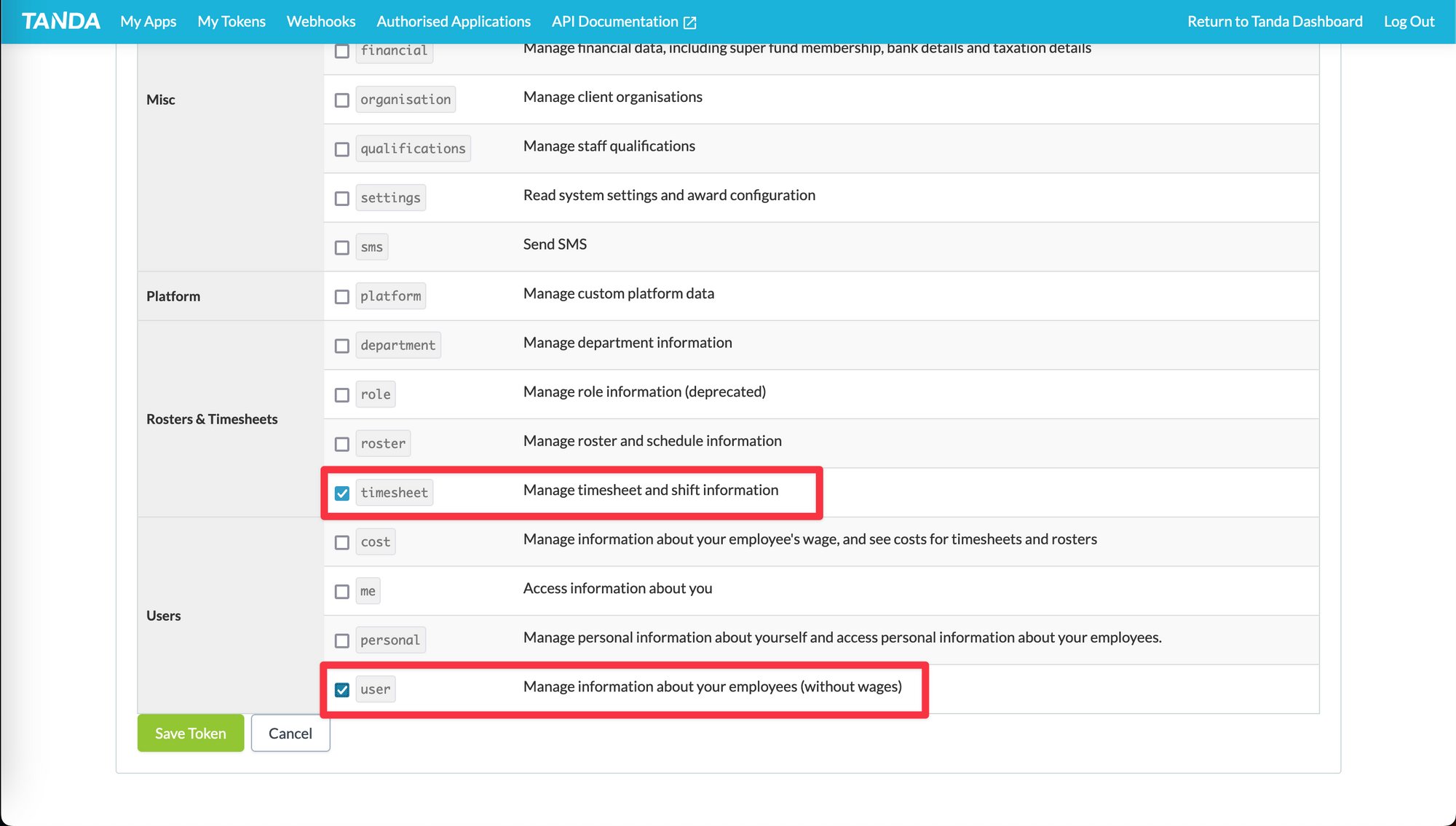
Task: Open the Webhooks section
Action: tap(321, 22)
